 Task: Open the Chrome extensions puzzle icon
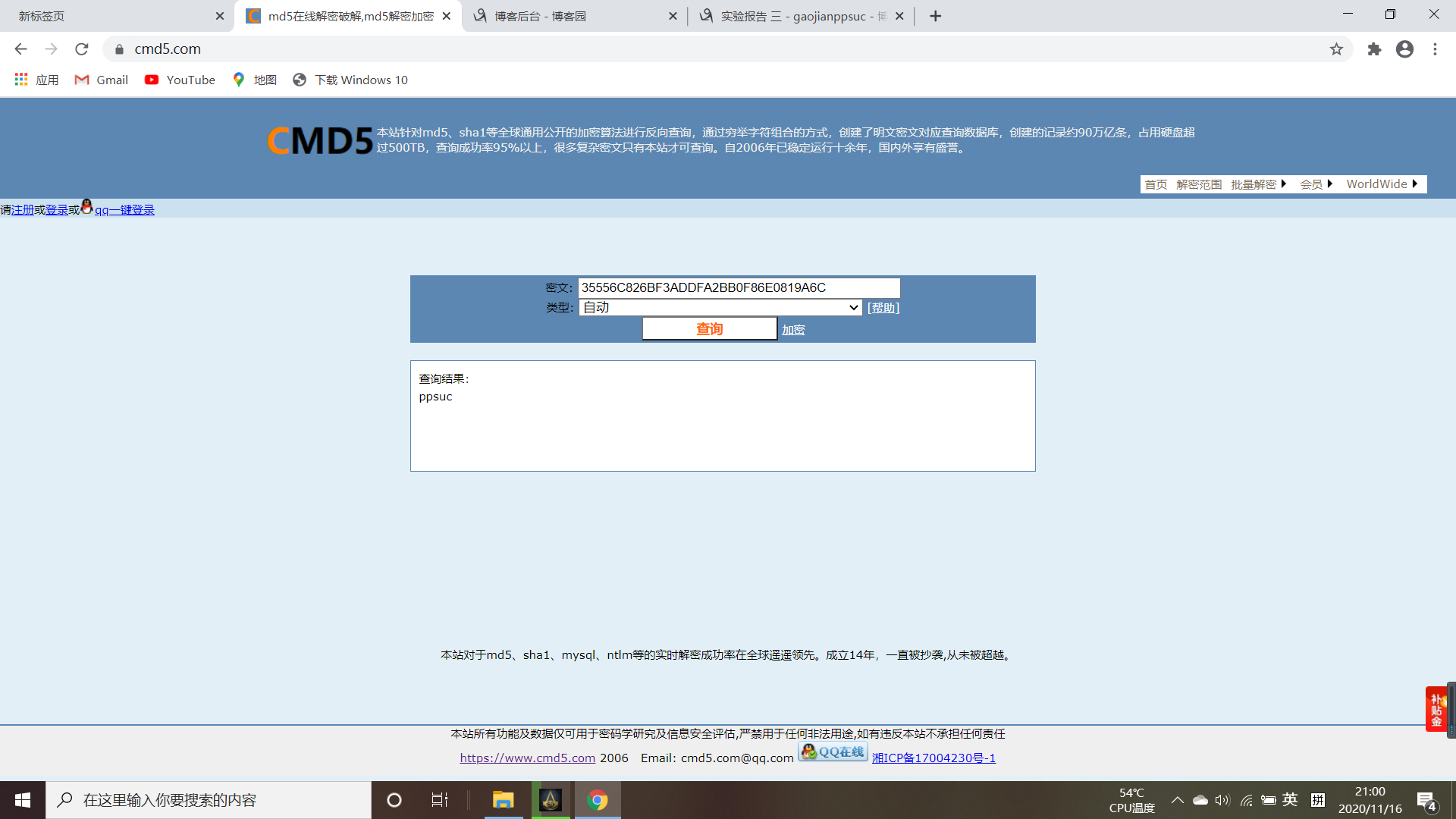tap(1374, 49)
